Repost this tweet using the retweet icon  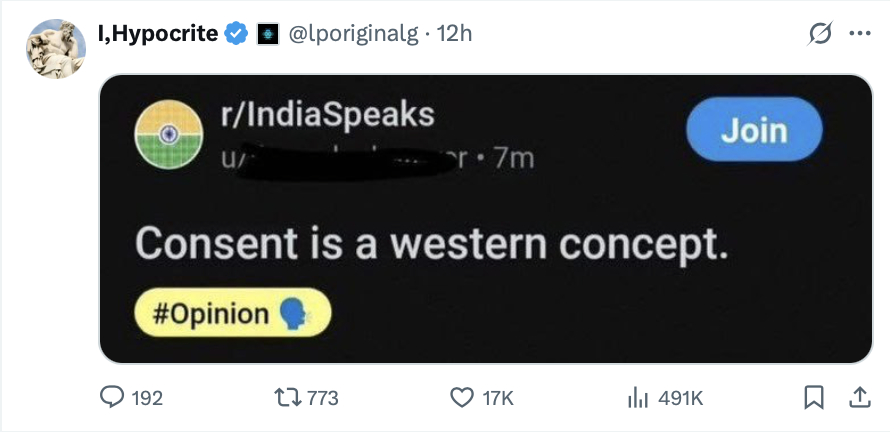pyautogui.click(x=287, y=398)
